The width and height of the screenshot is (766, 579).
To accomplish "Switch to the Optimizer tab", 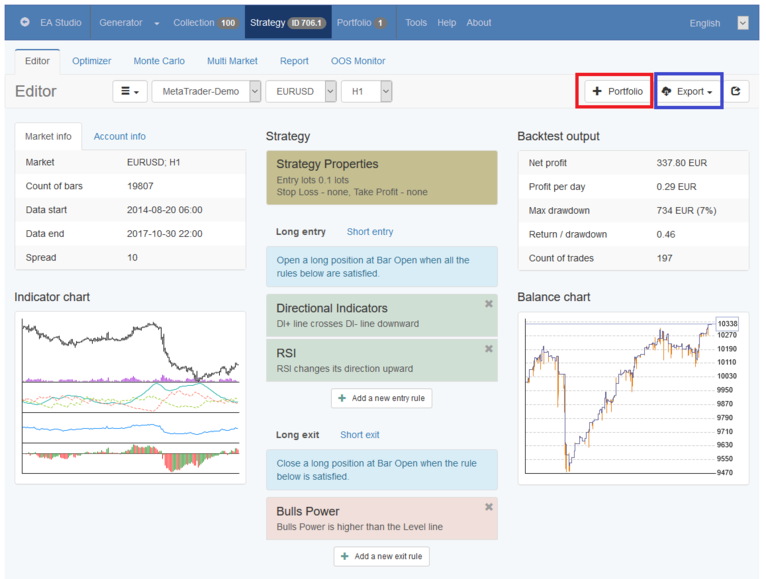I will point(91,61).
